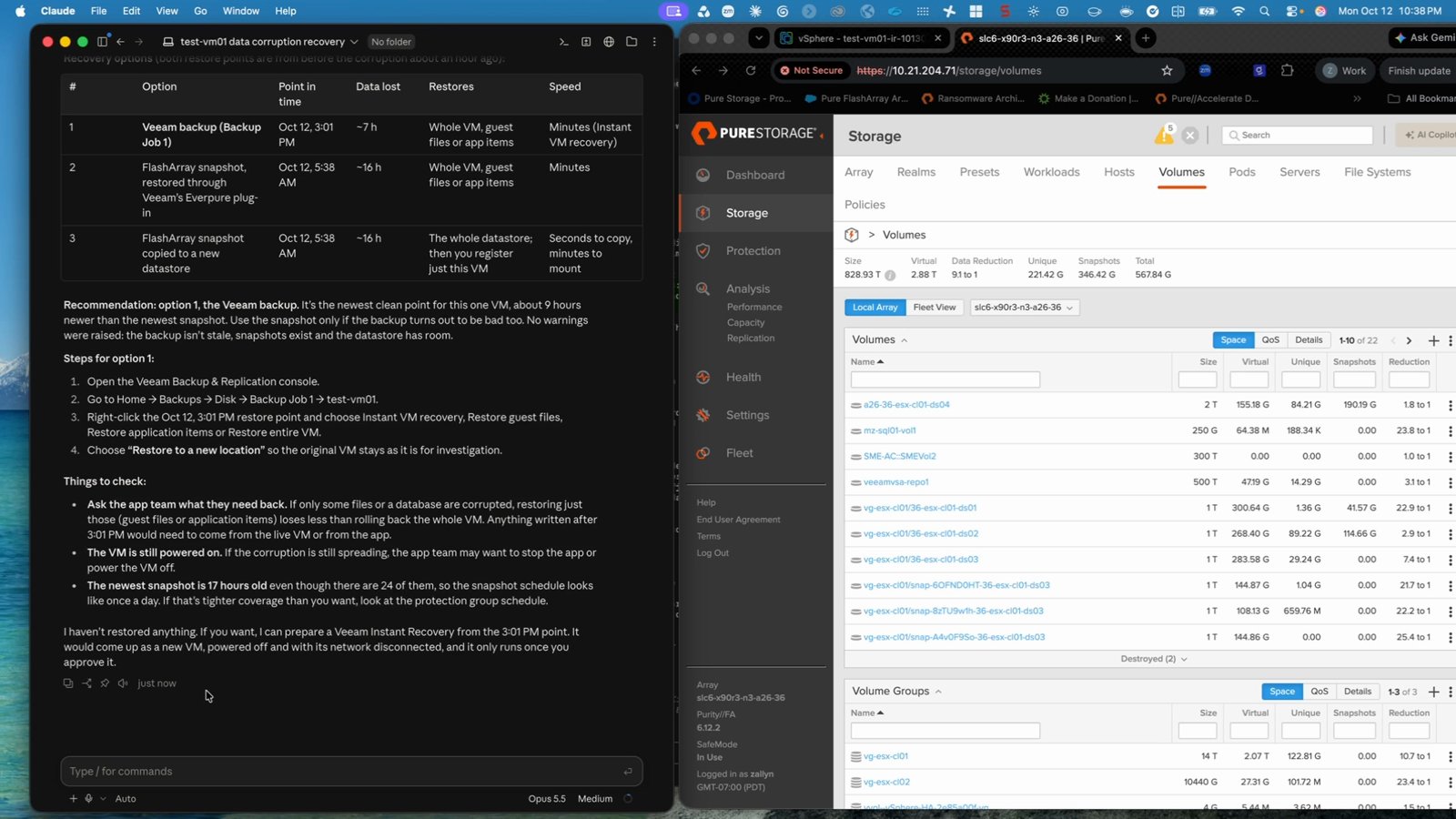Open the Go menu in macOS menu bar

tap(200, 11)
